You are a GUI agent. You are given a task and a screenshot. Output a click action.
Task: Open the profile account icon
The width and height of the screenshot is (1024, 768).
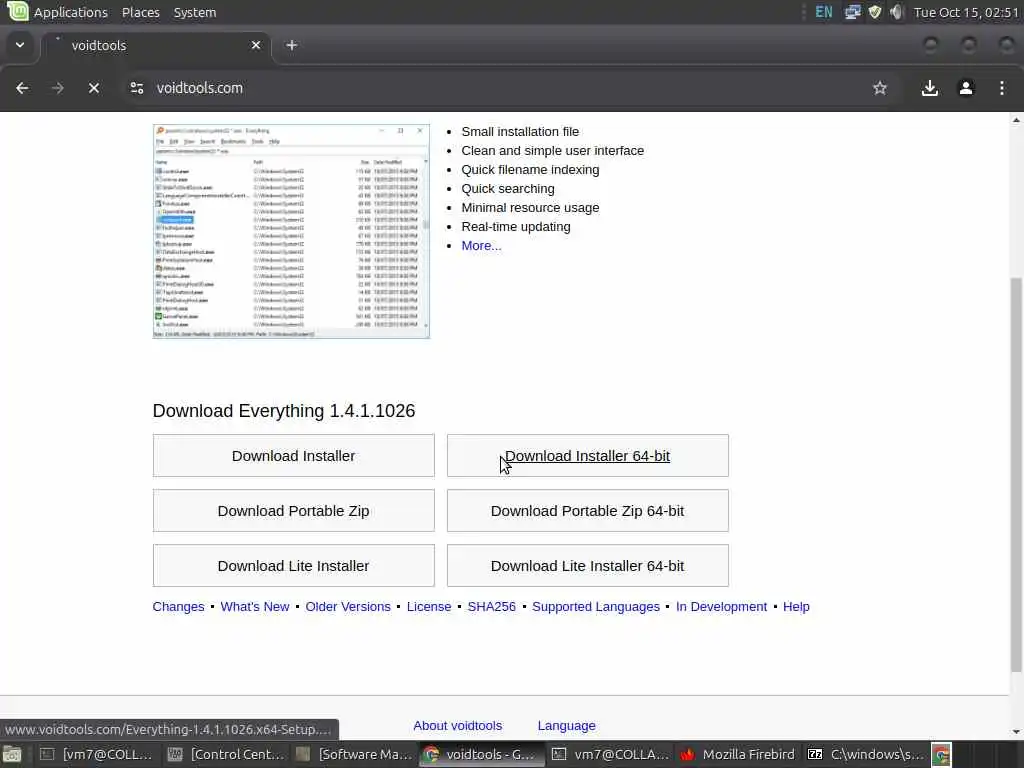(966, 88)
